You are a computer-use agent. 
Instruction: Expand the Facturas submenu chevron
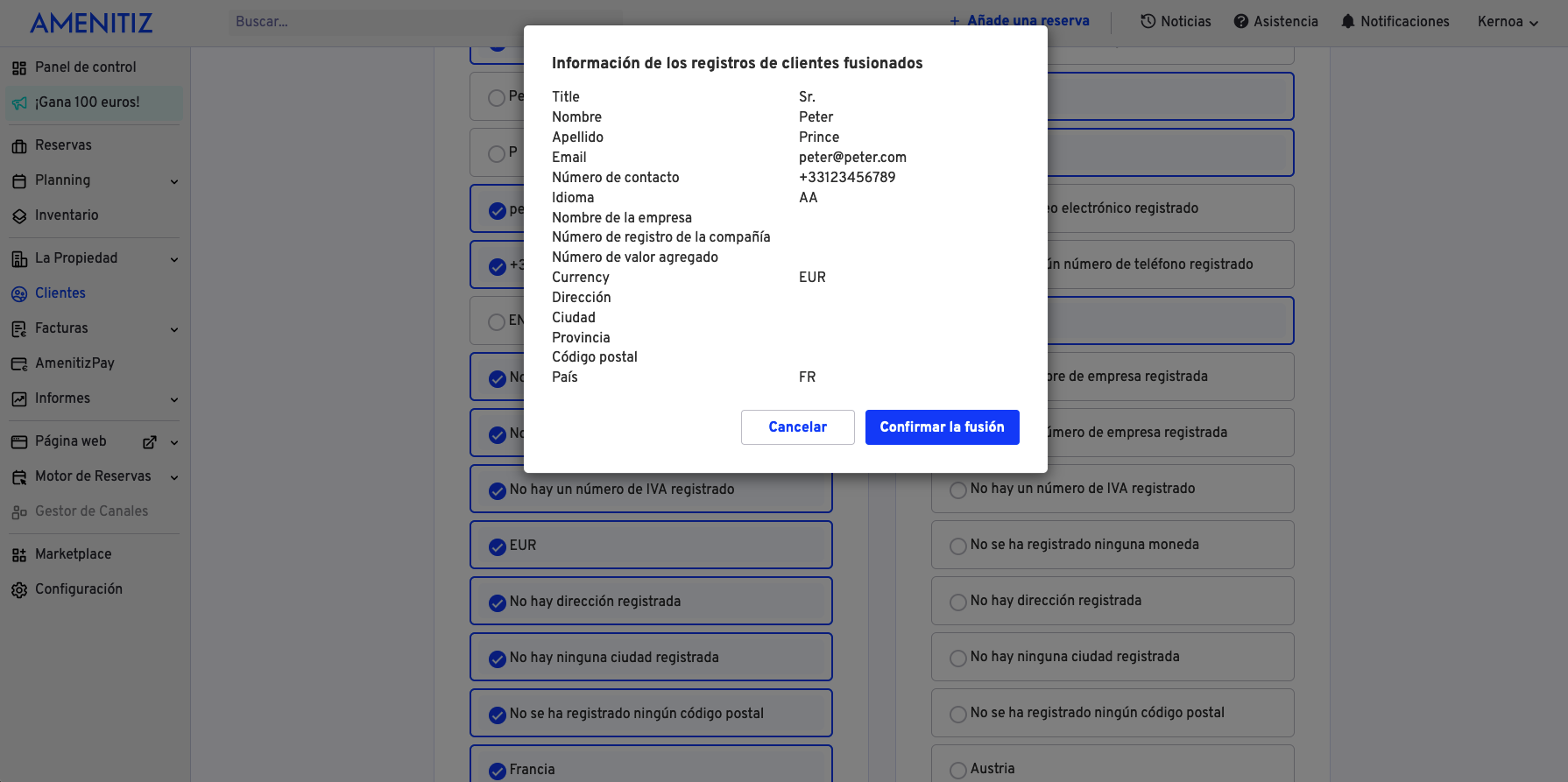click(174, 330)
